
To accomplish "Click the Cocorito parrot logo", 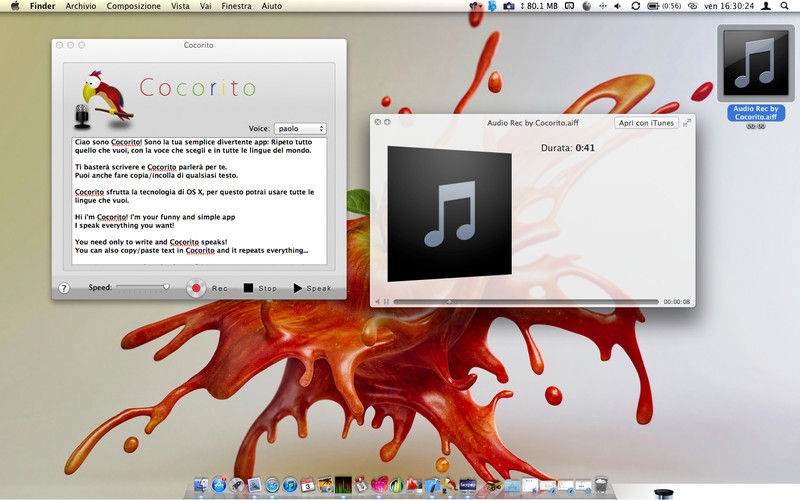I will (105, 99).
